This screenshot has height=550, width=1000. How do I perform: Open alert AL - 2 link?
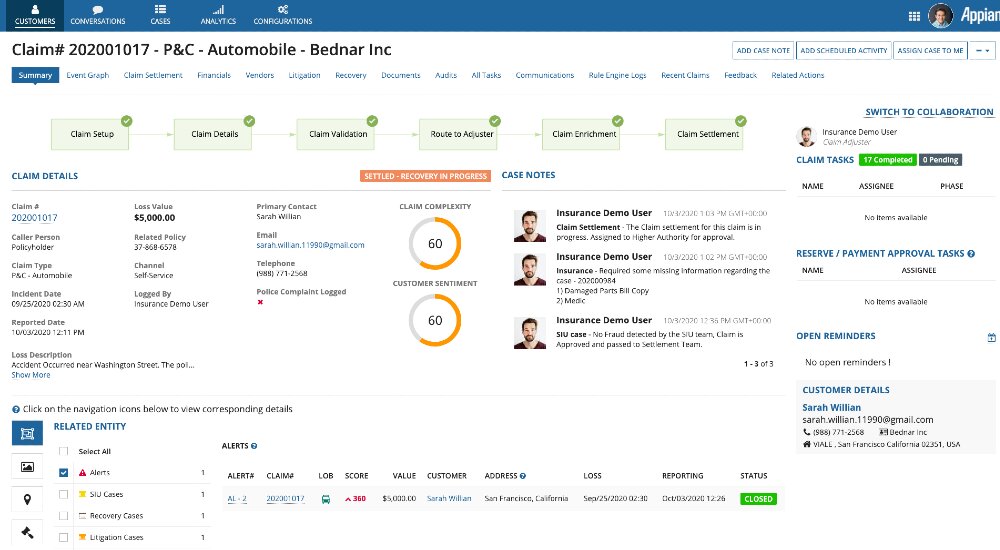tap(237, 499)
